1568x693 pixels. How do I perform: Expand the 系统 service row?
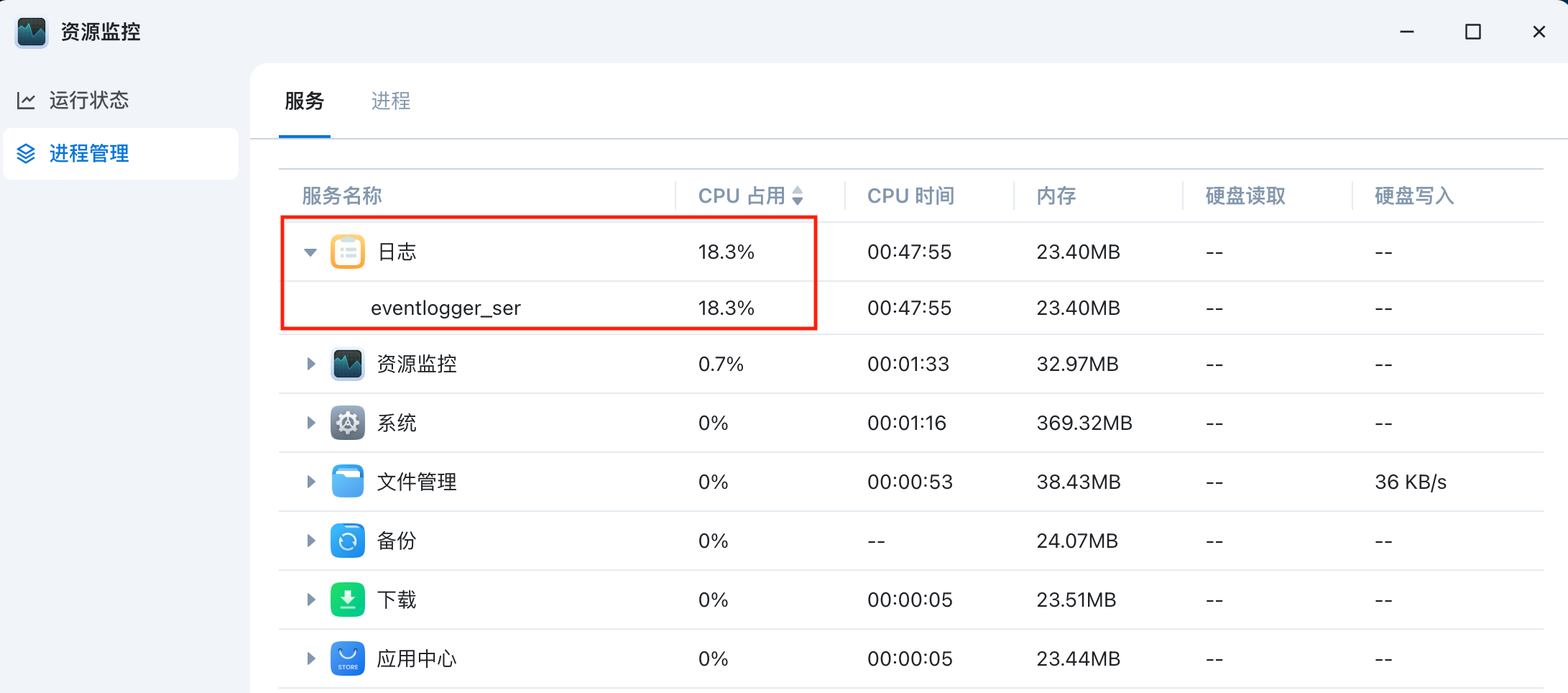[310, 423]
